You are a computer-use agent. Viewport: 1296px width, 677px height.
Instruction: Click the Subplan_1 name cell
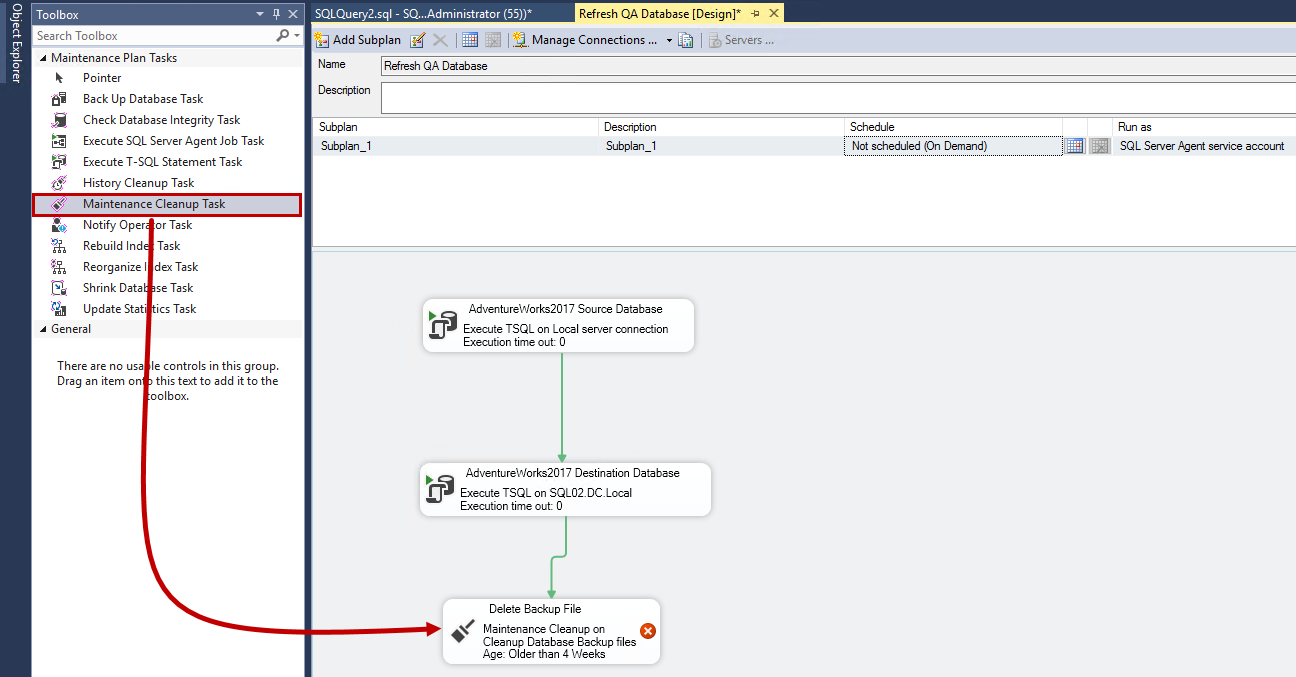click(x=456, y=146)
